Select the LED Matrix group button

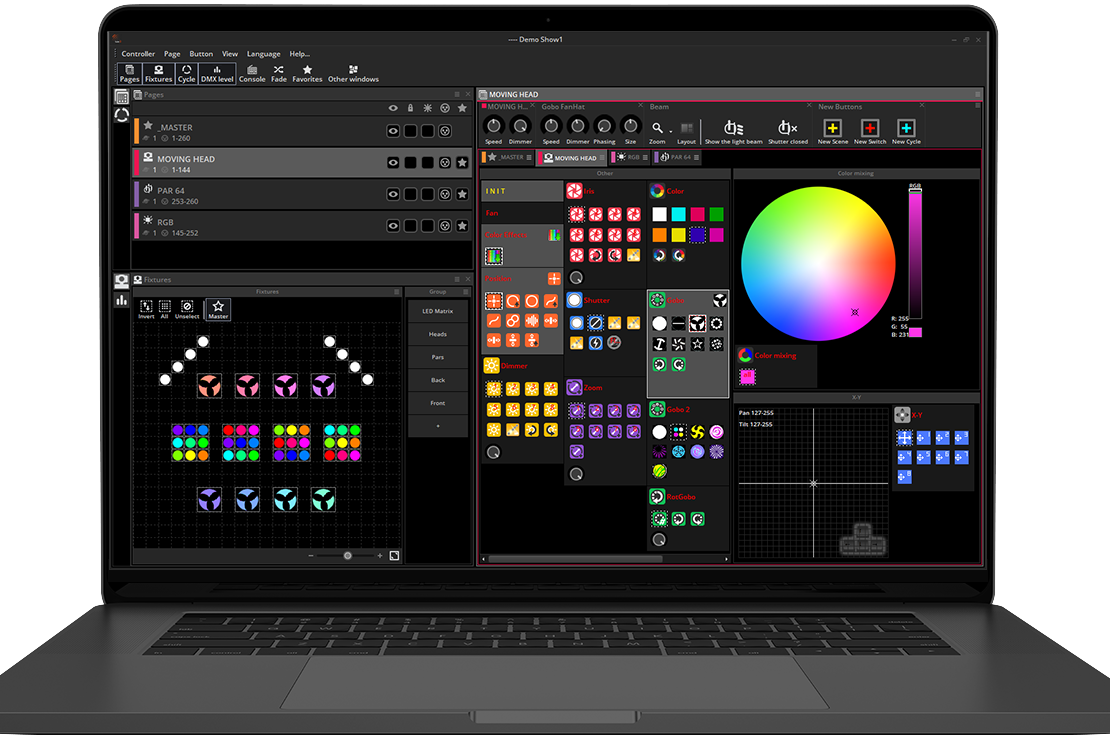437,312
